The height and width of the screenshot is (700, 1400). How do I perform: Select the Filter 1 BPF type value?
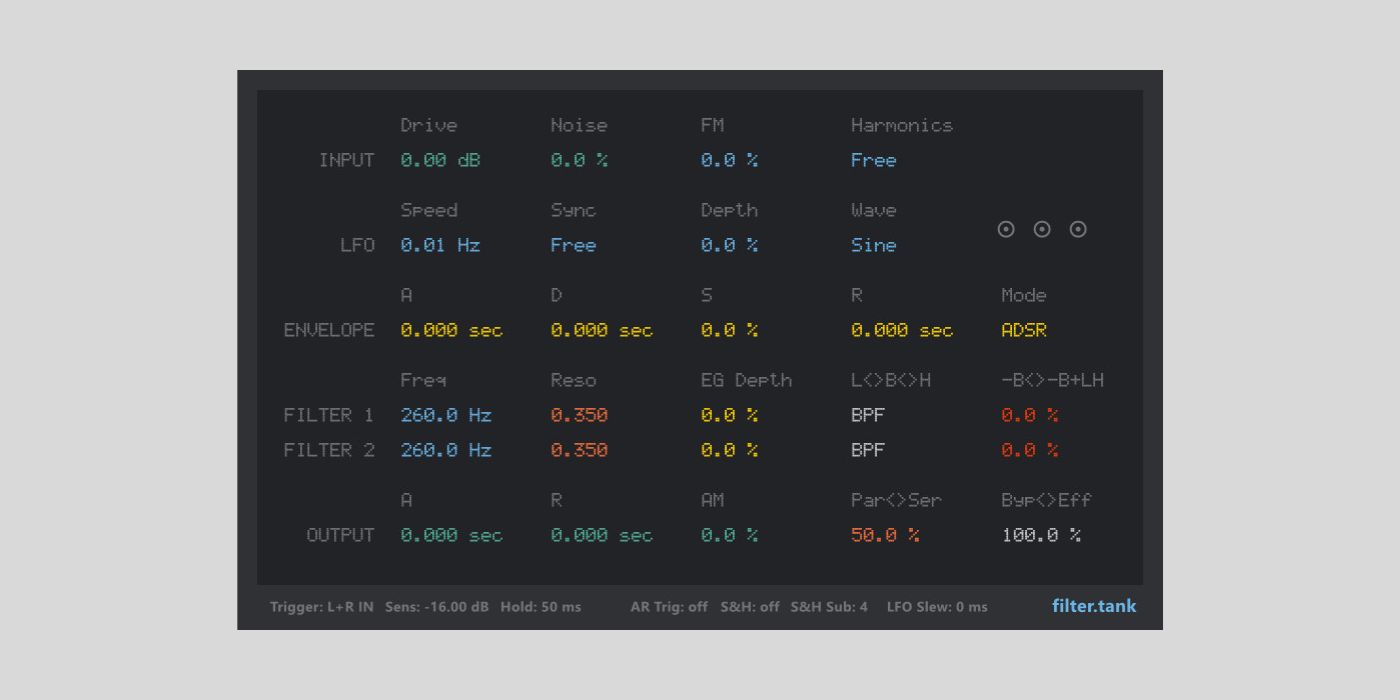[868, 415]
